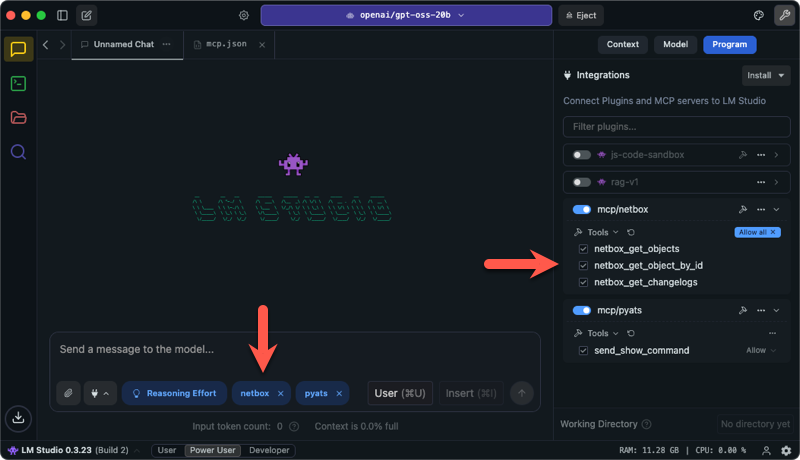The height and width of the screenshot is (460, 800).
Task: Switch to Developer mode in status bar
Action: [x=269, y=450]
